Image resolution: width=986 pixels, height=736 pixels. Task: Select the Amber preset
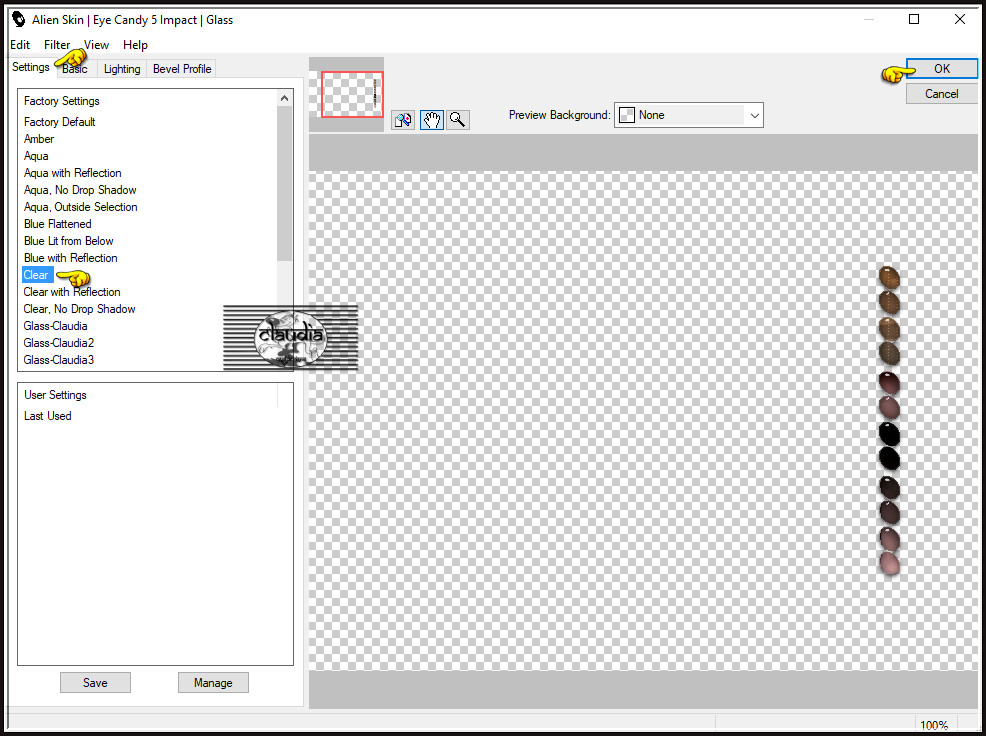coord(39,139)
